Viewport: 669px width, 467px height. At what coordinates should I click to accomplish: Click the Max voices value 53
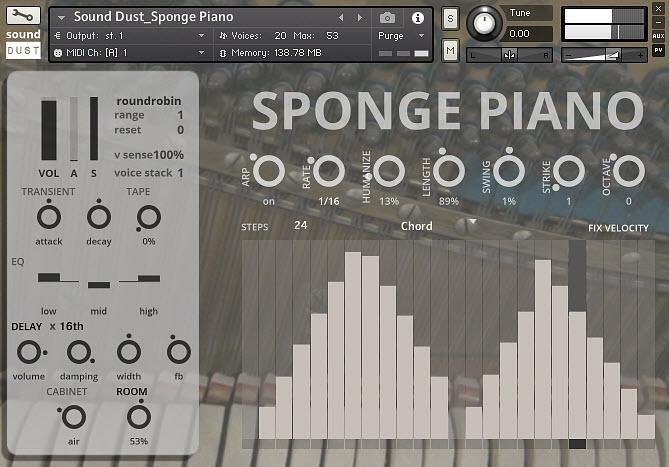coord(332,36)
